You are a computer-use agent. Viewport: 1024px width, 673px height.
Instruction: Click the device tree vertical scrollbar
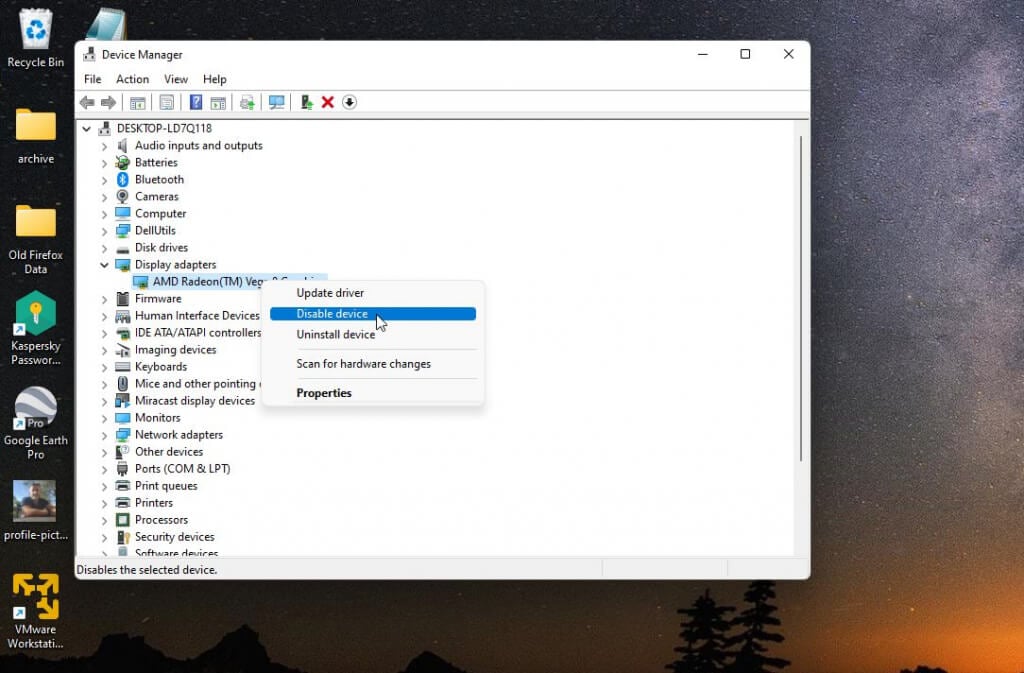801,299
